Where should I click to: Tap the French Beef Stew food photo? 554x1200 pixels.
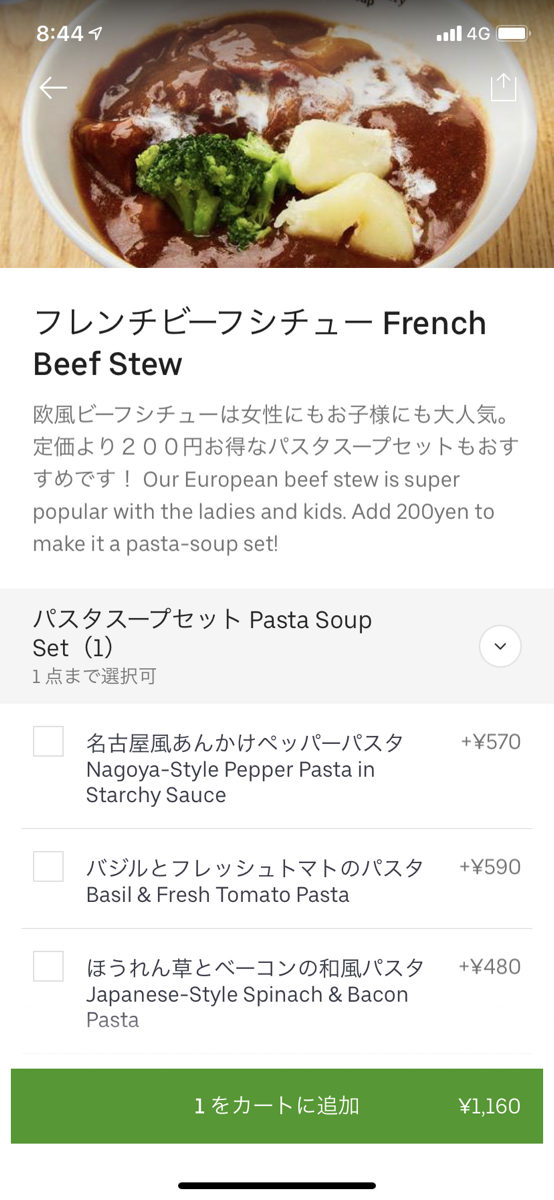pos(277,134)
